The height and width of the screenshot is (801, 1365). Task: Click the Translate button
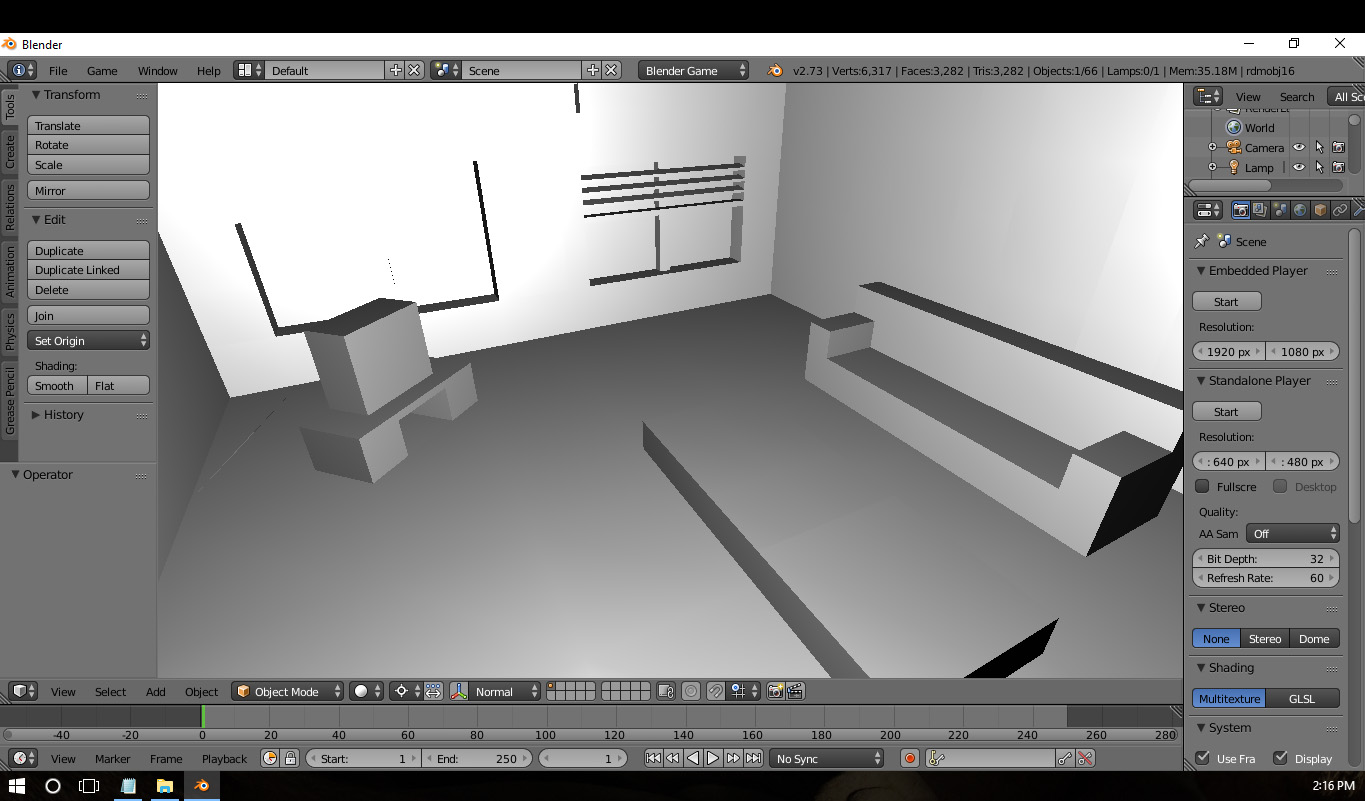(88, 125)
